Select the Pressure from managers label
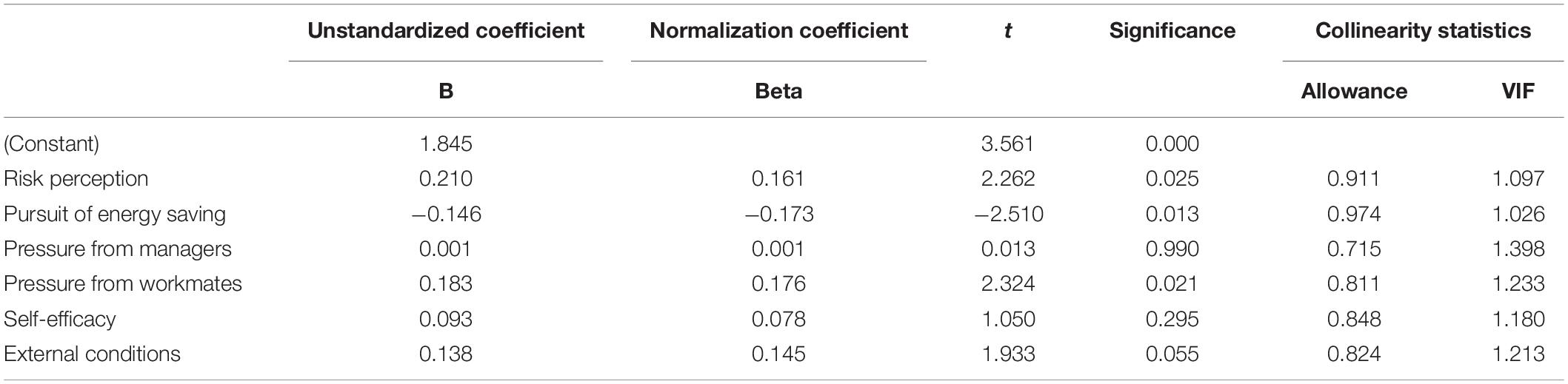Viewport: 1568px width, 384px height. pos(118,249)
